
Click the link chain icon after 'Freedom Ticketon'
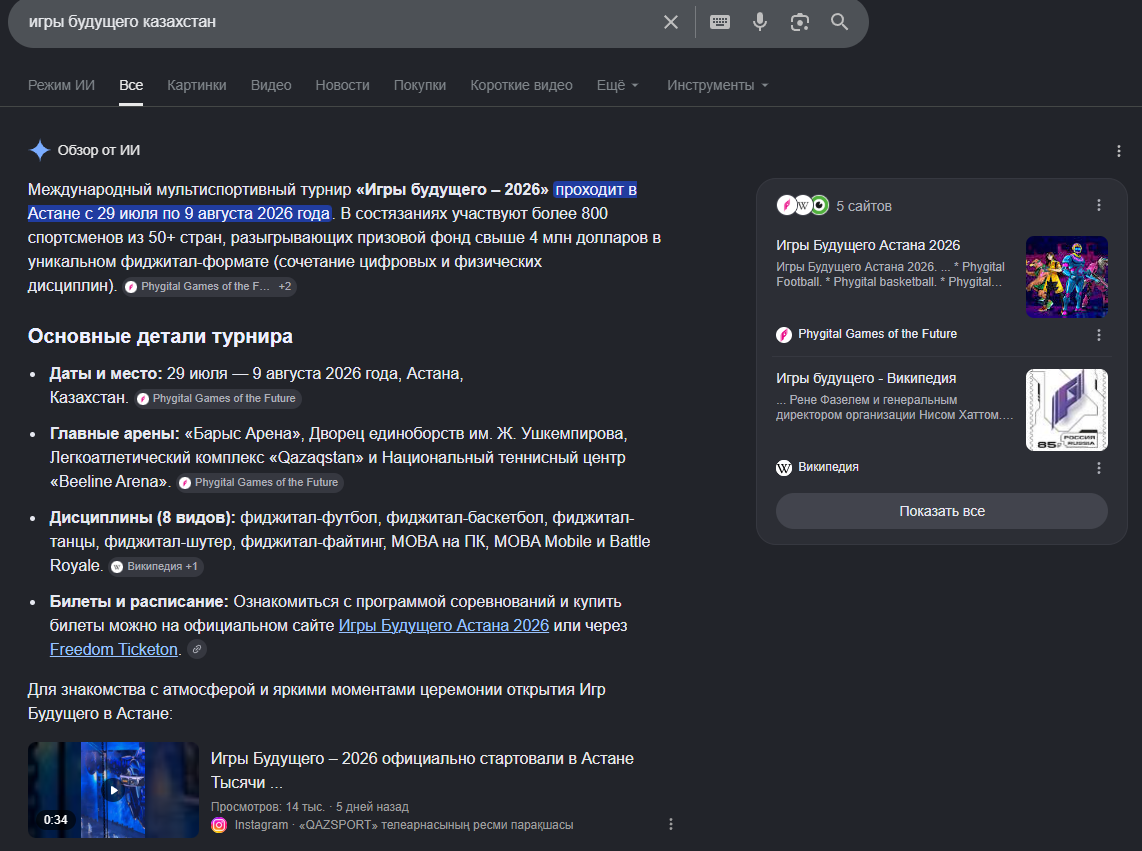197,649
